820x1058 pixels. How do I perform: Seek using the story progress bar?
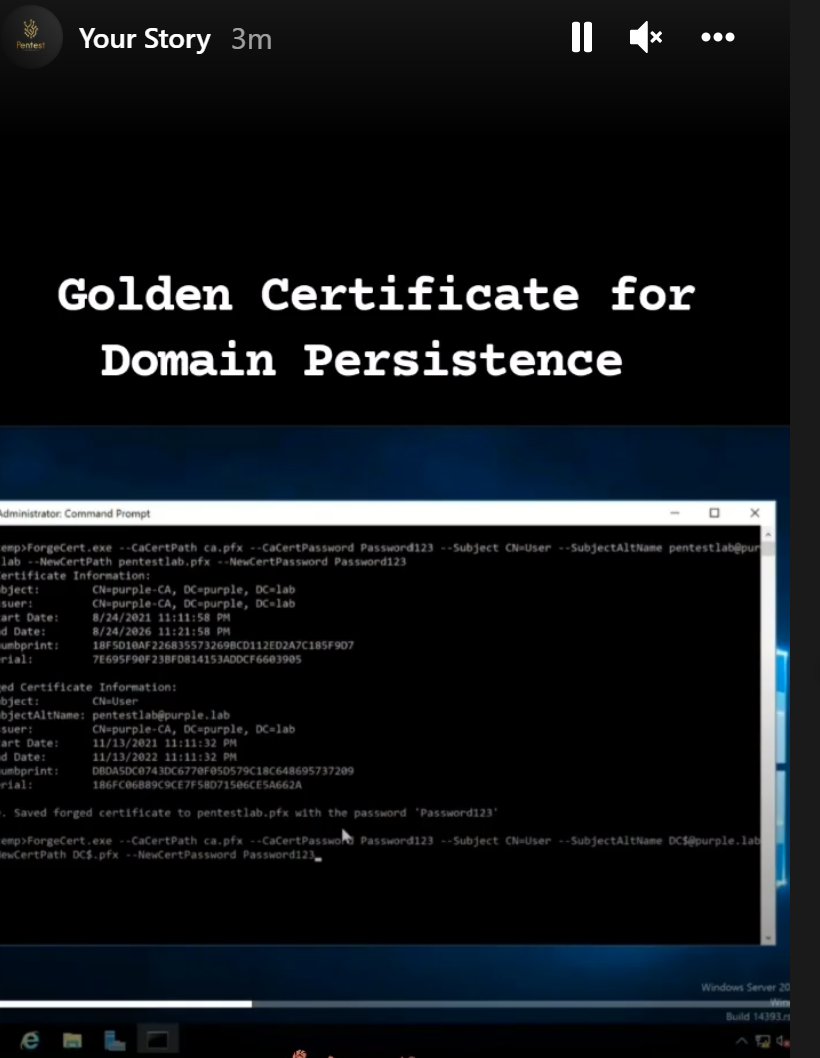click(400, 1000)
